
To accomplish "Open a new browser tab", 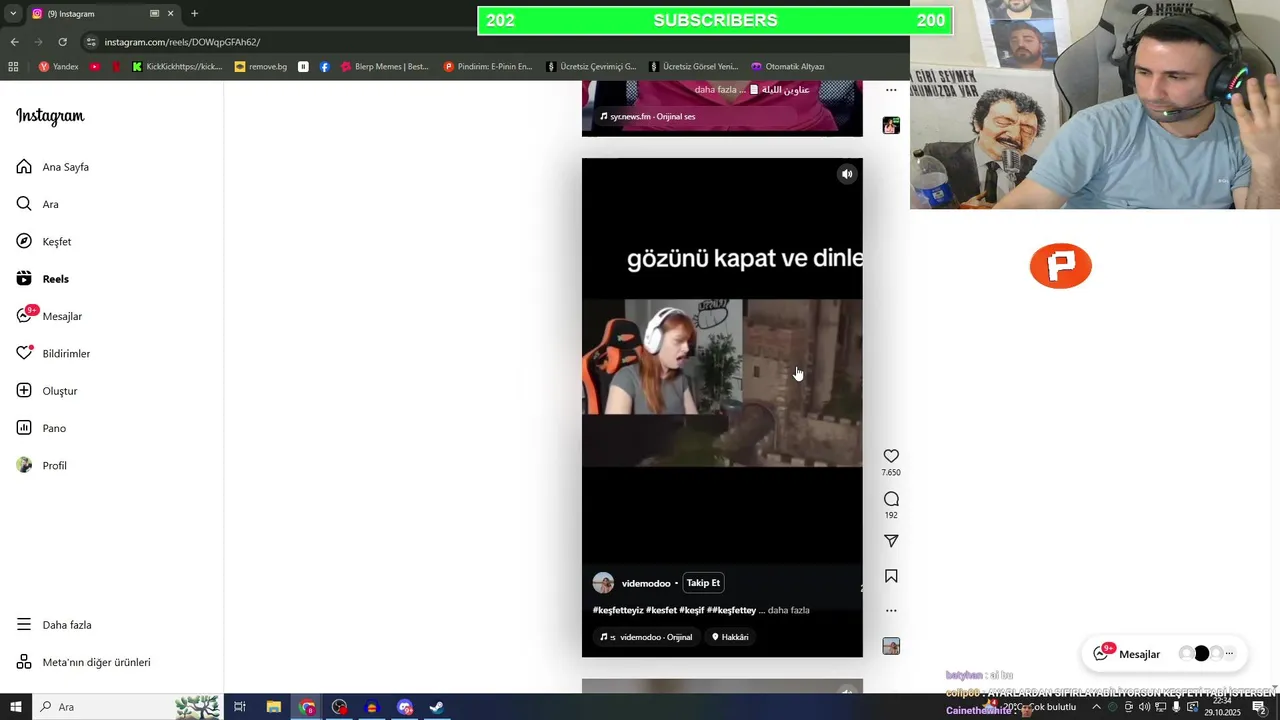I will point(194,13).
